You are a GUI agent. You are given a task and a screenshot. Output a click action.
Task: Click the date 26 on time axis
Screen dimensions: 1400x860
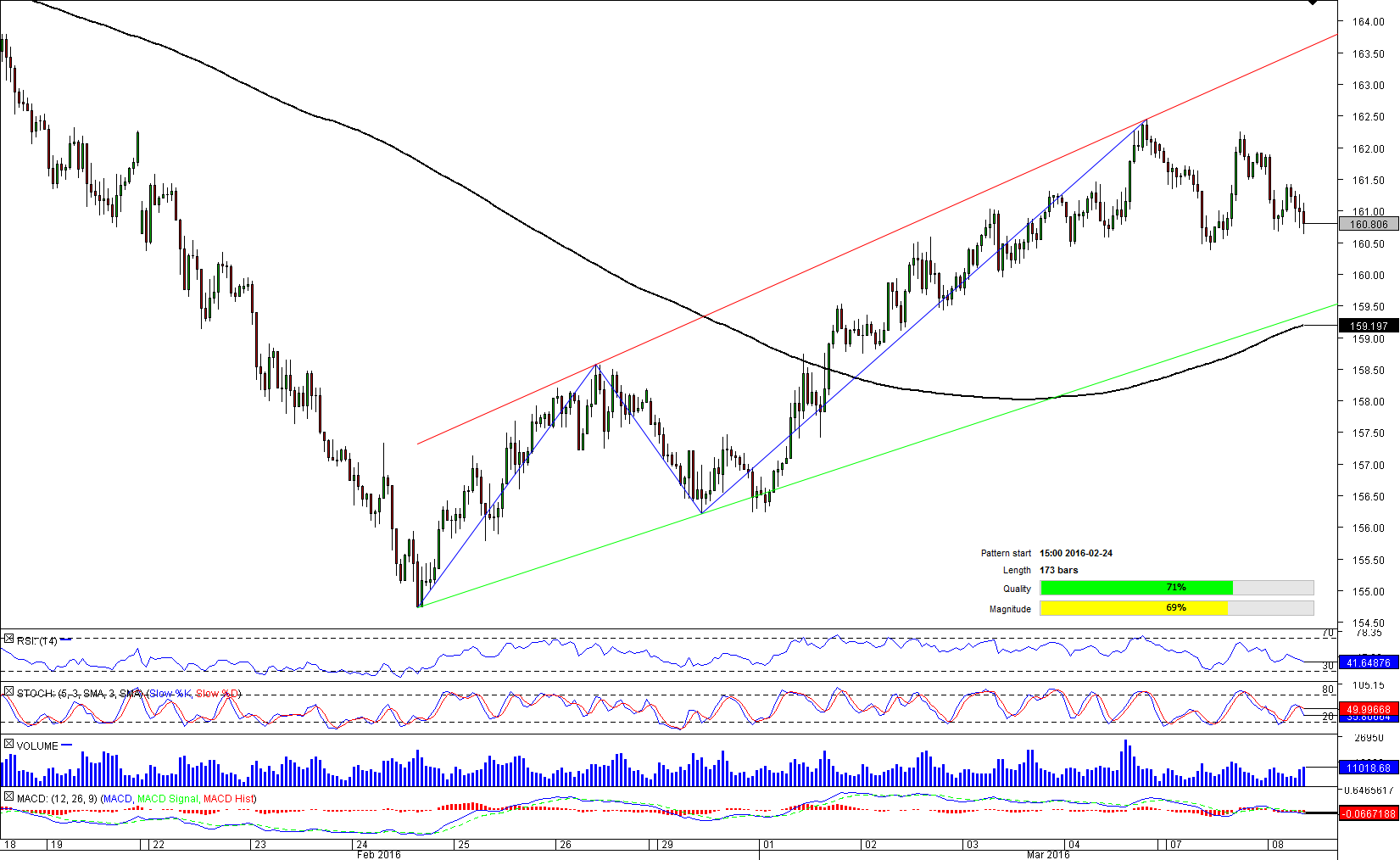pyautogui.click(x=566, y=845)
